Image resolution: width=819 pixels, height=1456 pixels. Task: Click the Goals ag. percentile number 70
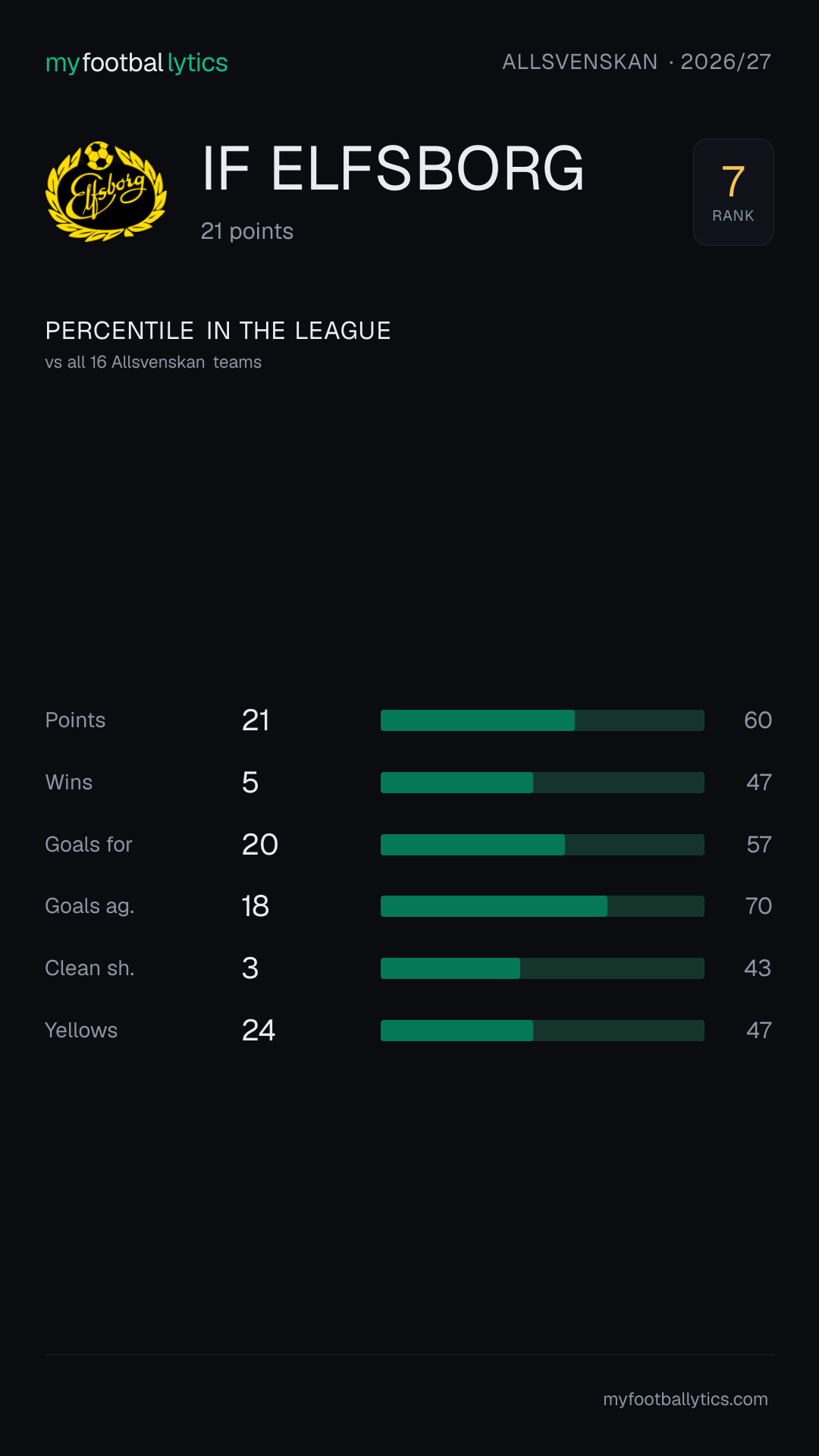(x=758, y=906)
